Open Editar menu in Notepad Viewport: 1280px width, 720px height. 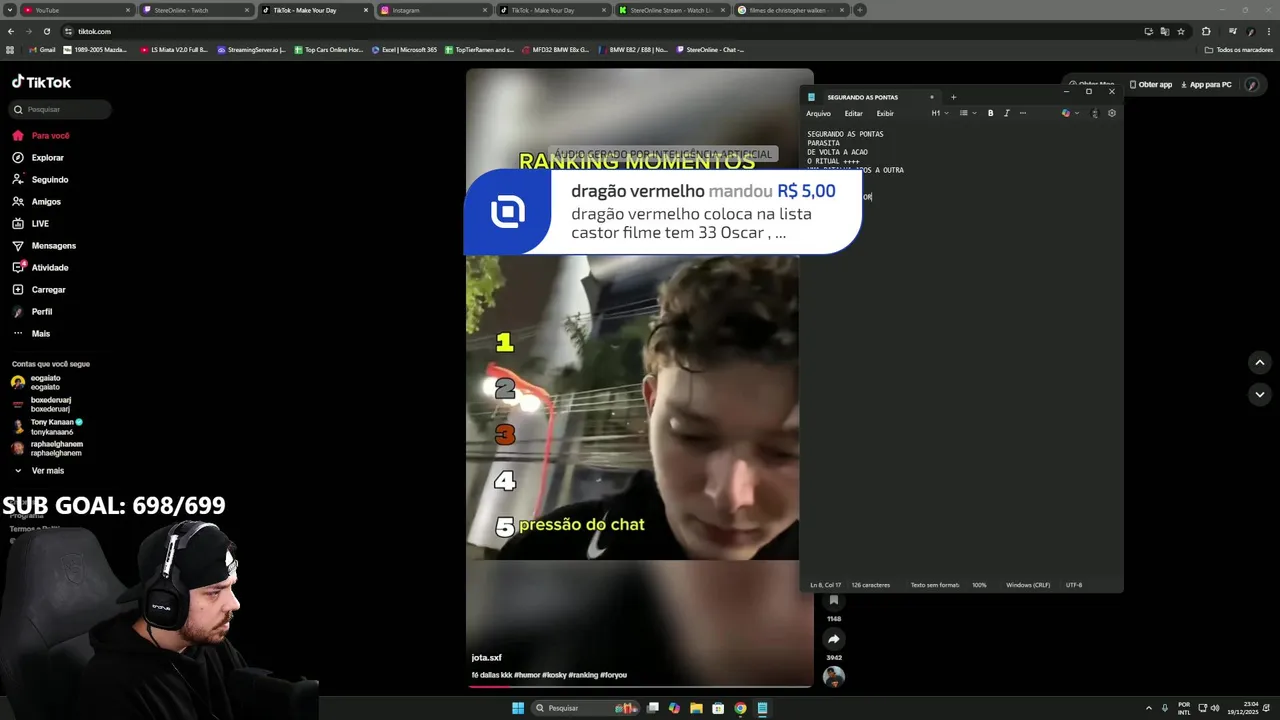point(853,113)
